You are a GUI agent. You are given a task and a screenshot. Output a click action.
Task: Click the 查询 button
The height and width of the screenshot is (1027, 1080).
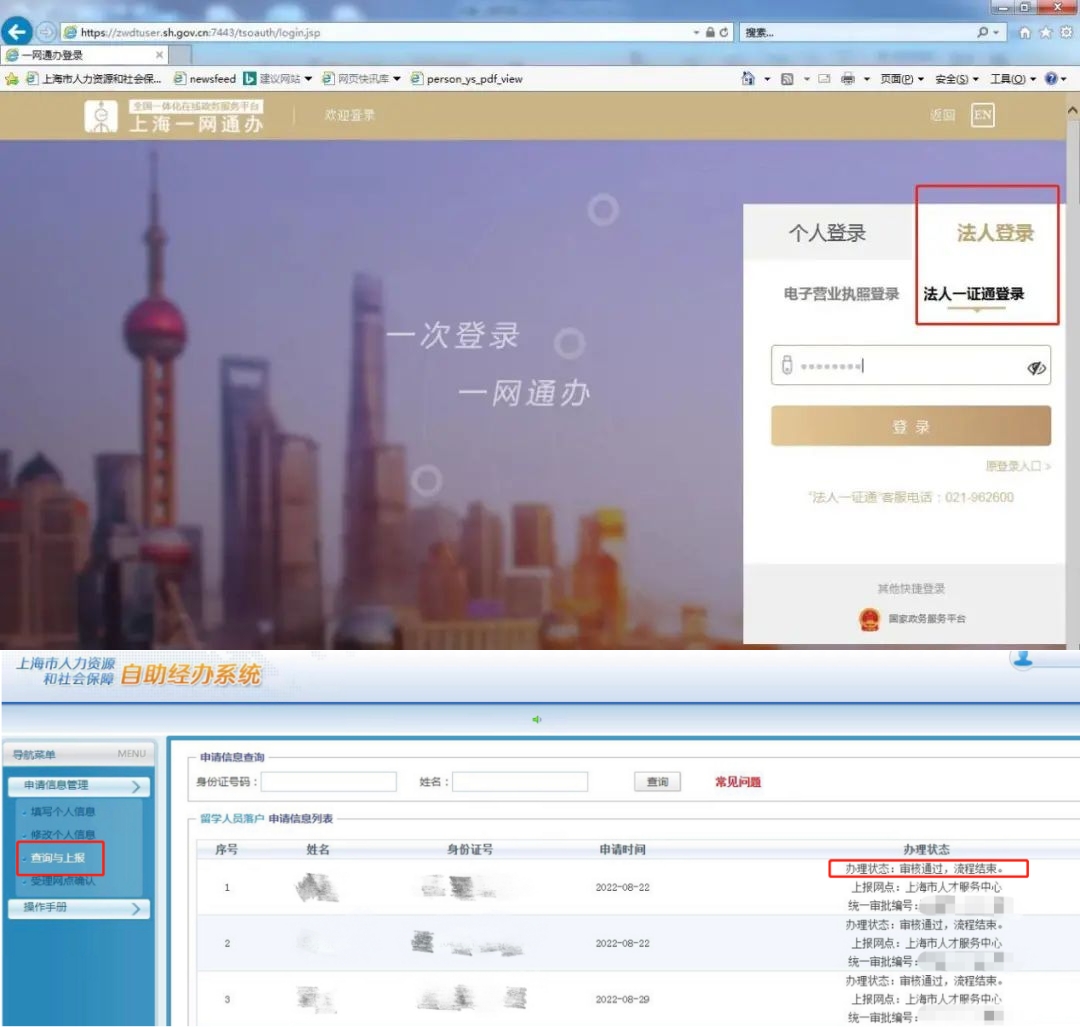pyautogui.click(x=657, y=782)
